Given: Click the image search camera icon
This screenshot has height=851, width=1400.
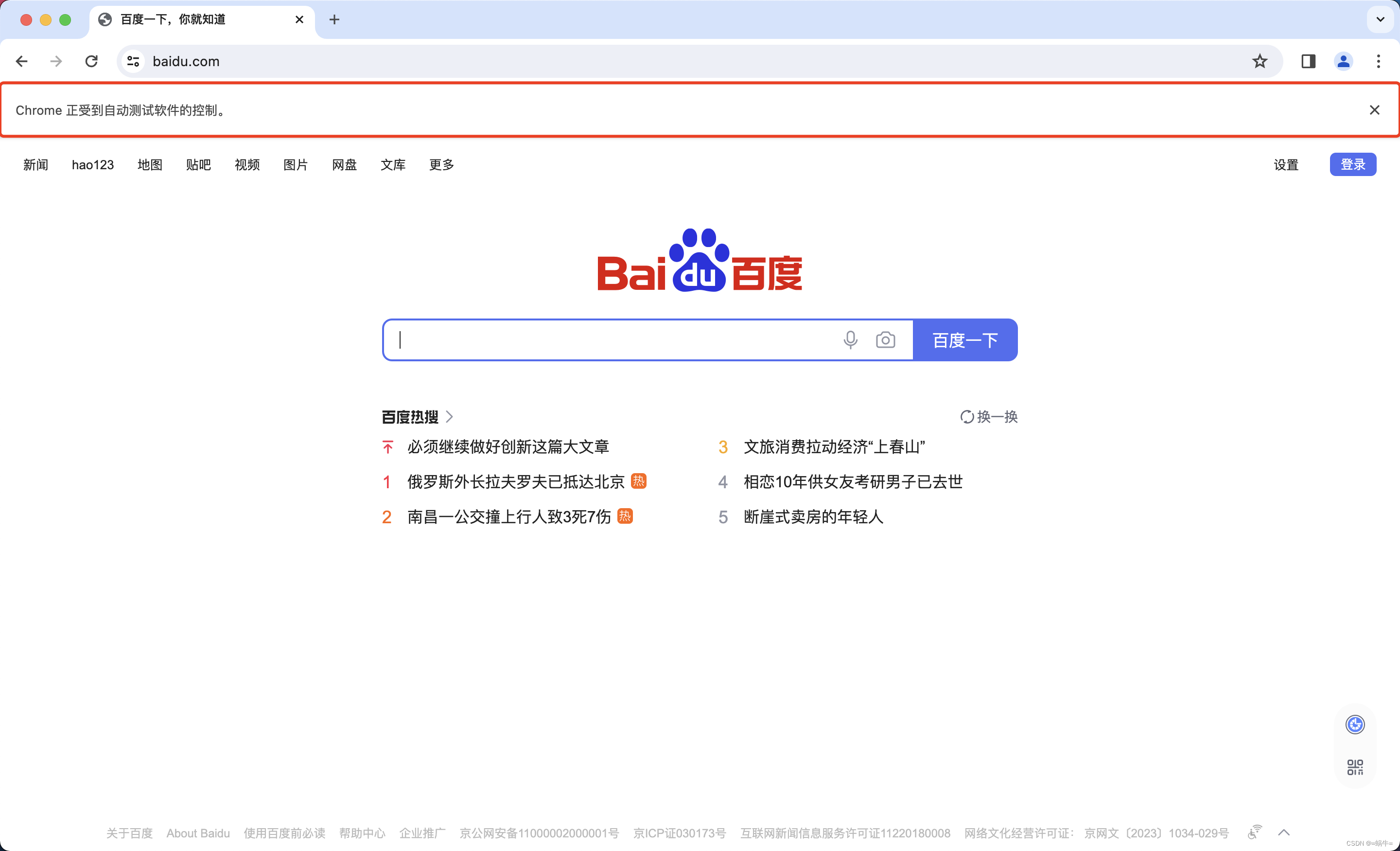Looking at the screenshot, I should [x=885, y=340].
